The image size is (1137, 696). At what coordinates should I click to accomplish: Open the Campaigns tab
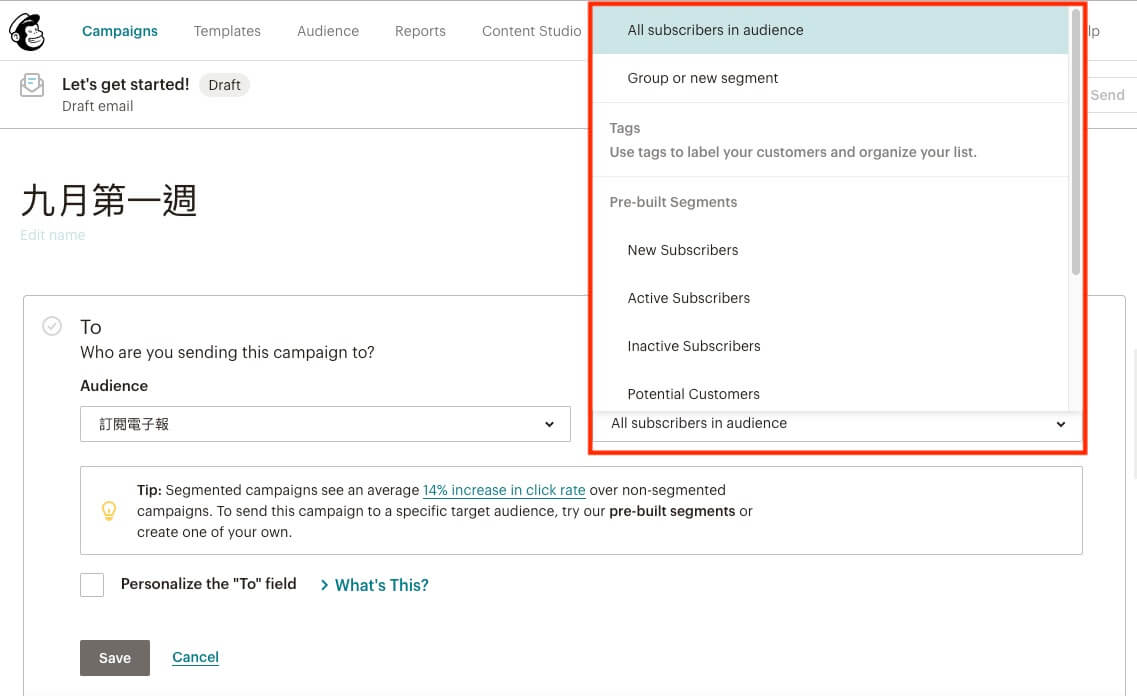pyautogui.click(x=120, y=31)
